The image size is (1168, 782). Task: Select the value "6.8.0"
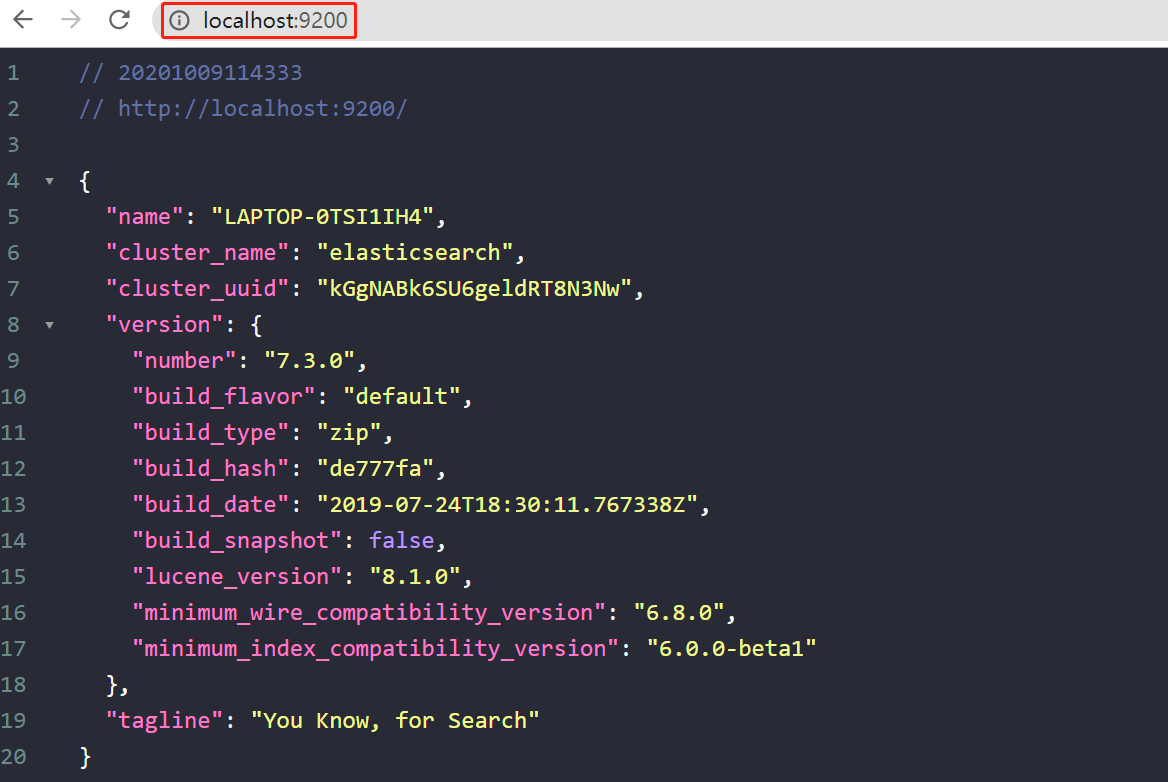[679, 613]
